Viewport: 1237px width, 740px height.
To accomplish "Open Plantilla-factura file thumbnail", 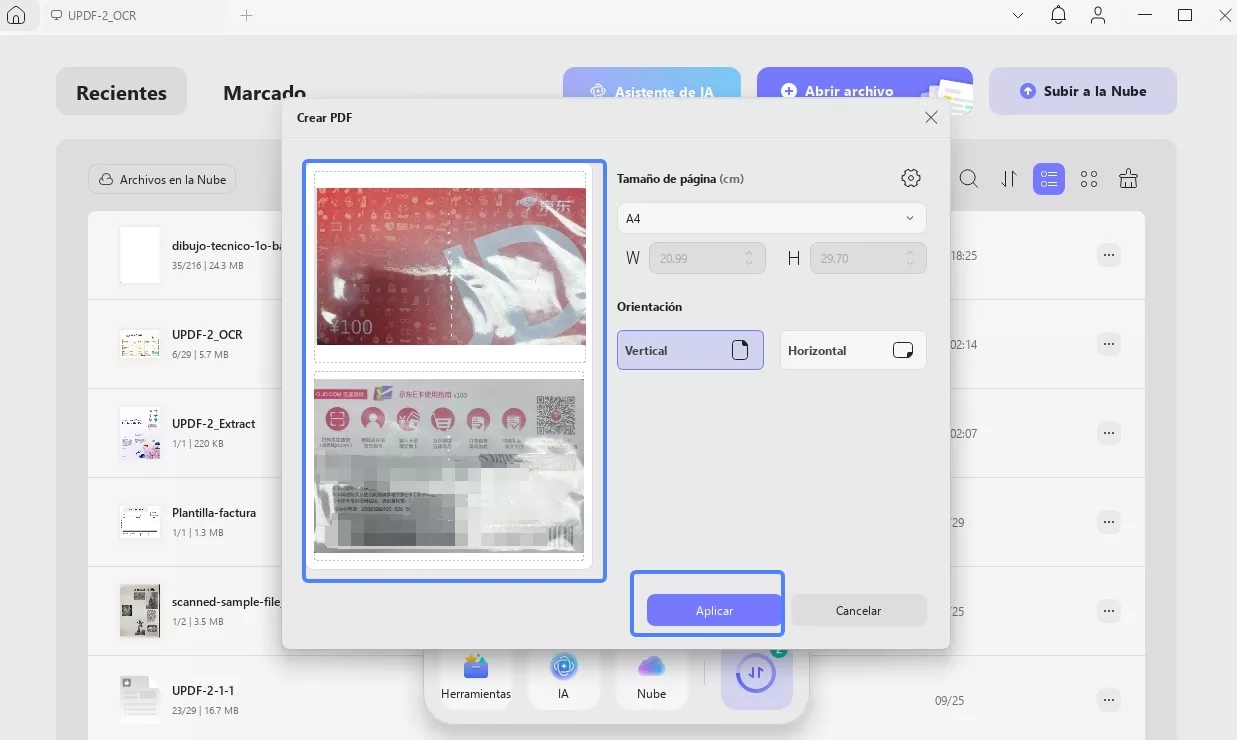I will 139,522.
